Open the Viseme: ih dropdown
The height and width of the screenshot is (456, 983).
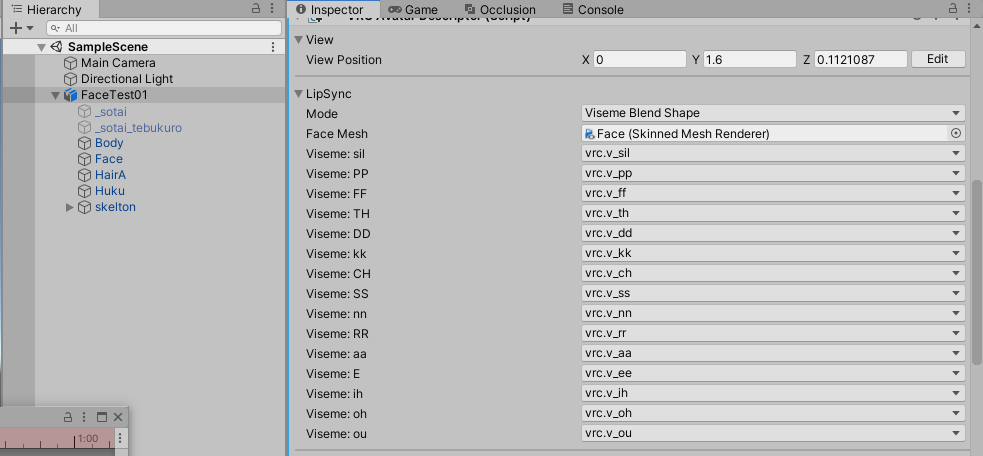click(773, 393)
